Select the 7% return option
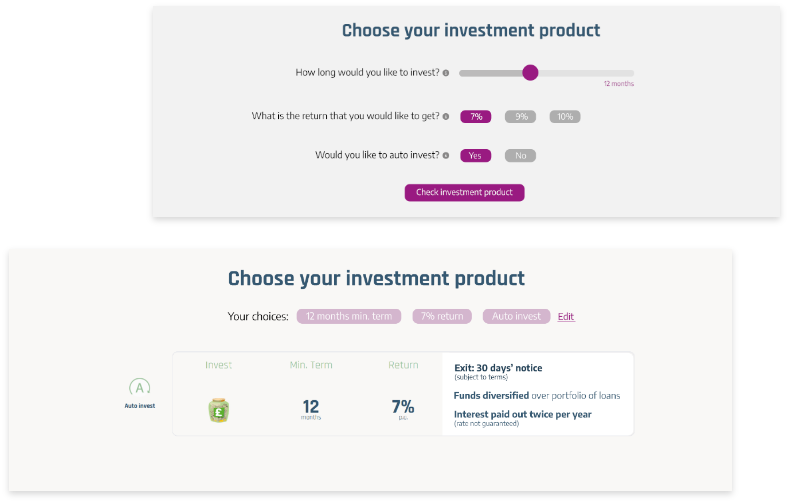 coord(475,117)
